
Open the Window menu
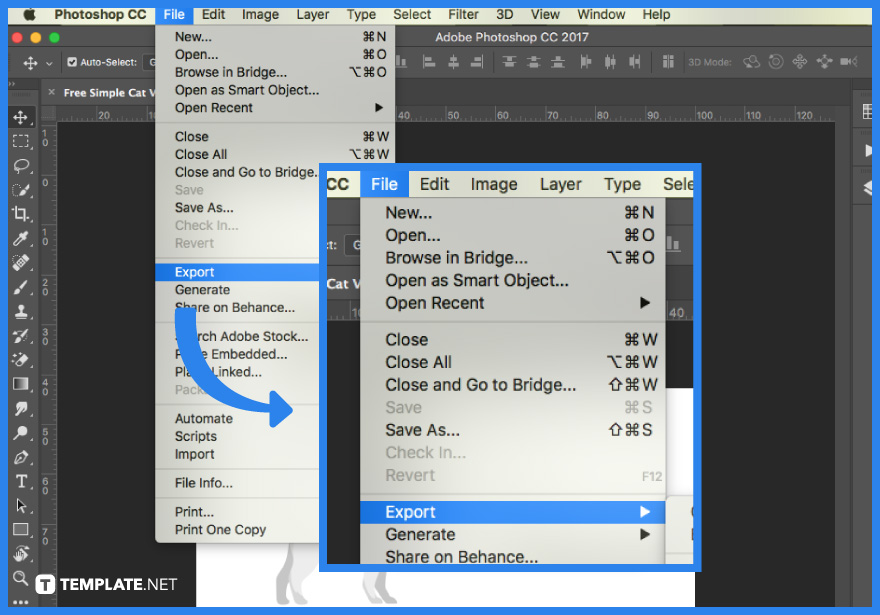tap(601, 14)
